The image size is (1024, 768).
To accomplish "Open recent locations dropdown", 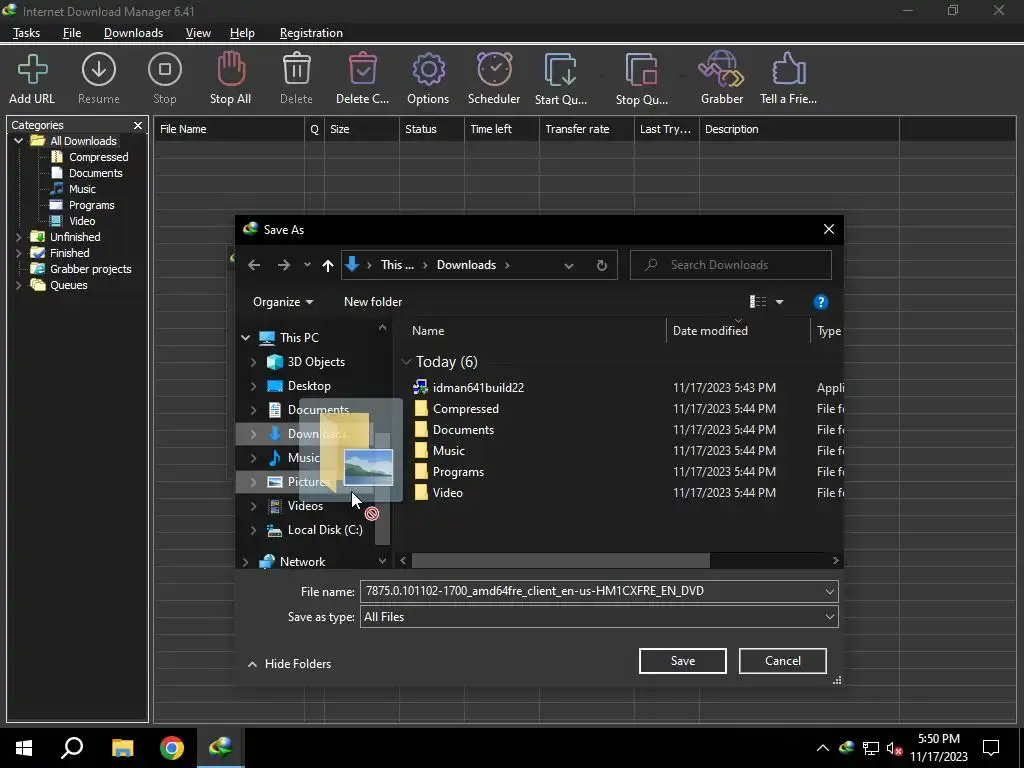I will coord(307,265).
